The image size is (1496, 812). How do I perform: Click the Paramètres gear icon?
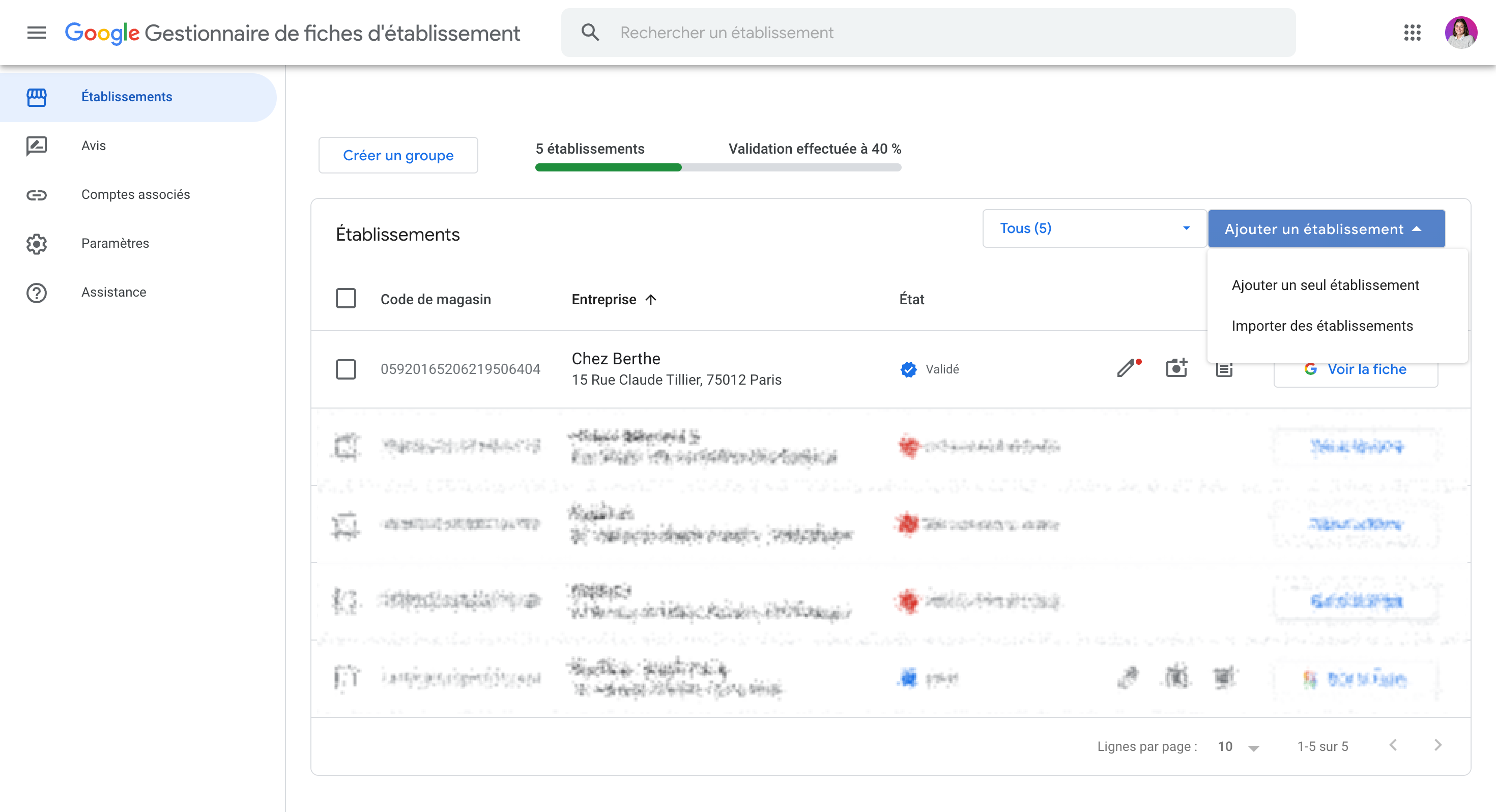(x=37, y=244)
